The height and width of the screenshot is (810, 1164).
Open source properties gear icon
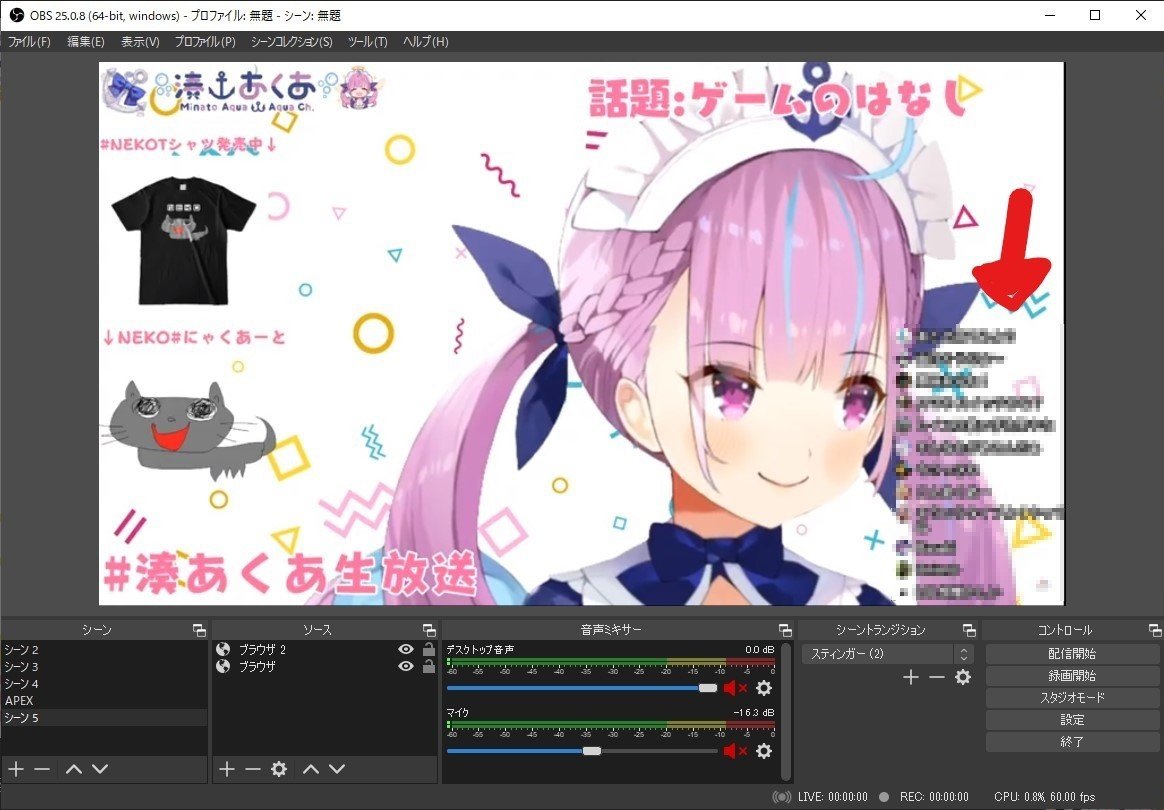pyautogui.click(x=279, y=769)
